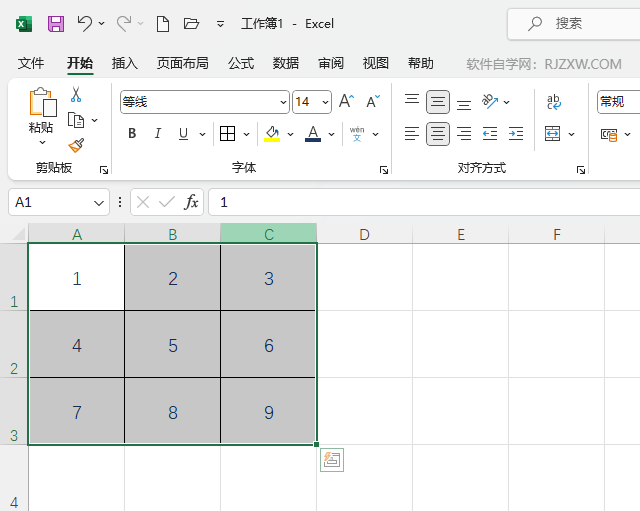Toggle bold formatting
This screenshot has width=640, height=511.
(x=132, y=133)
